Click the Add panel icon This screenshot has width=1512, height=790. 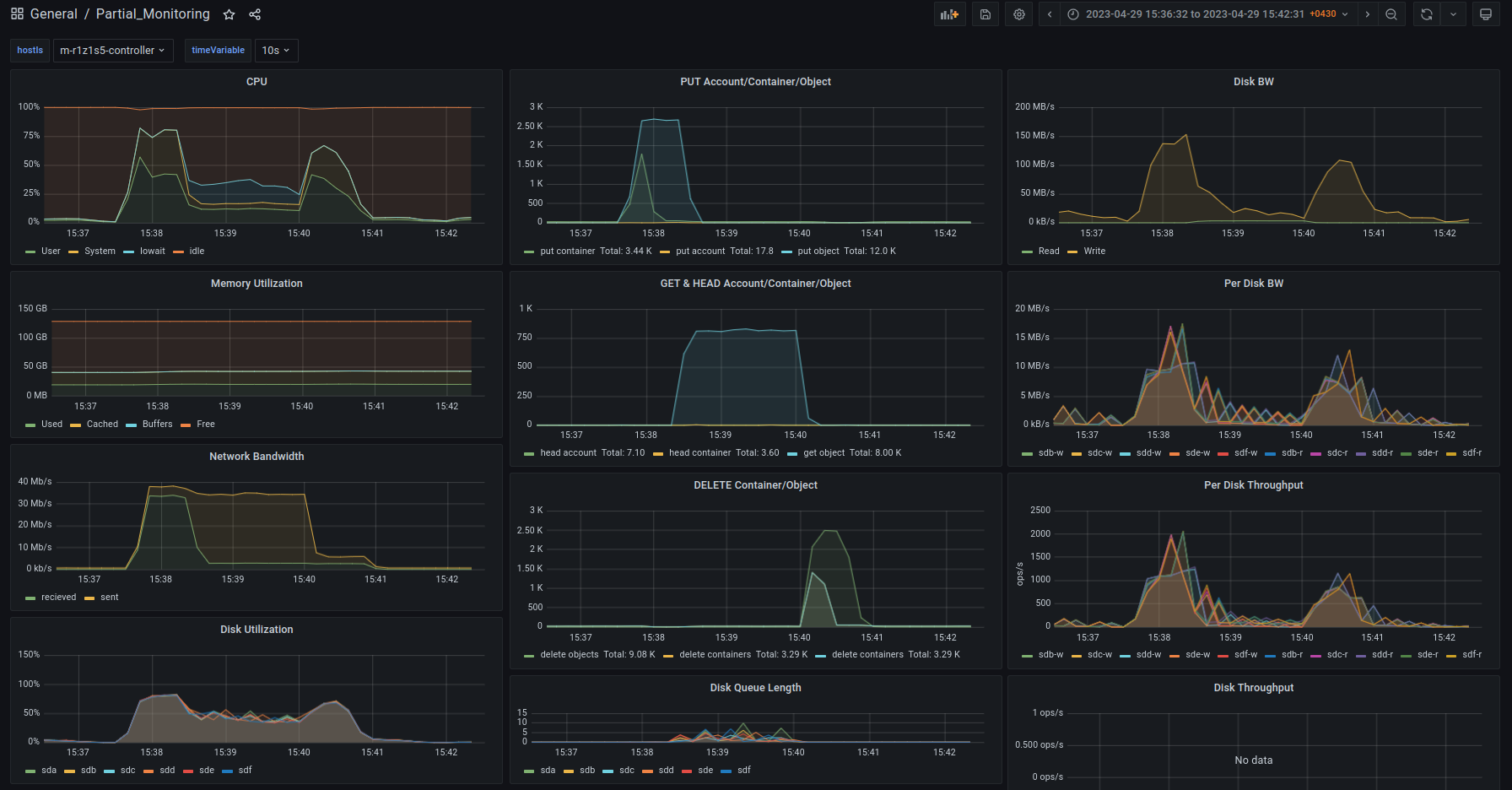click(x=949, y=14)
